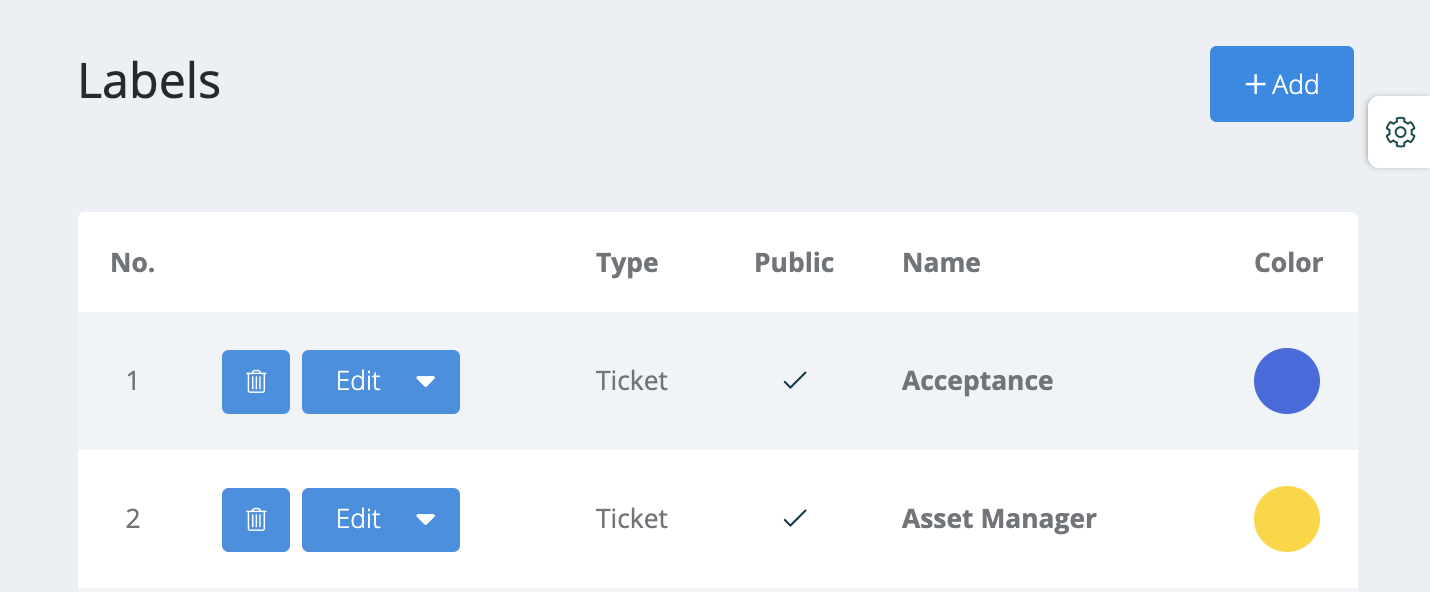Toggle the Public checkmark for Acceptance
1430x592 pixels.
point(795,381)
